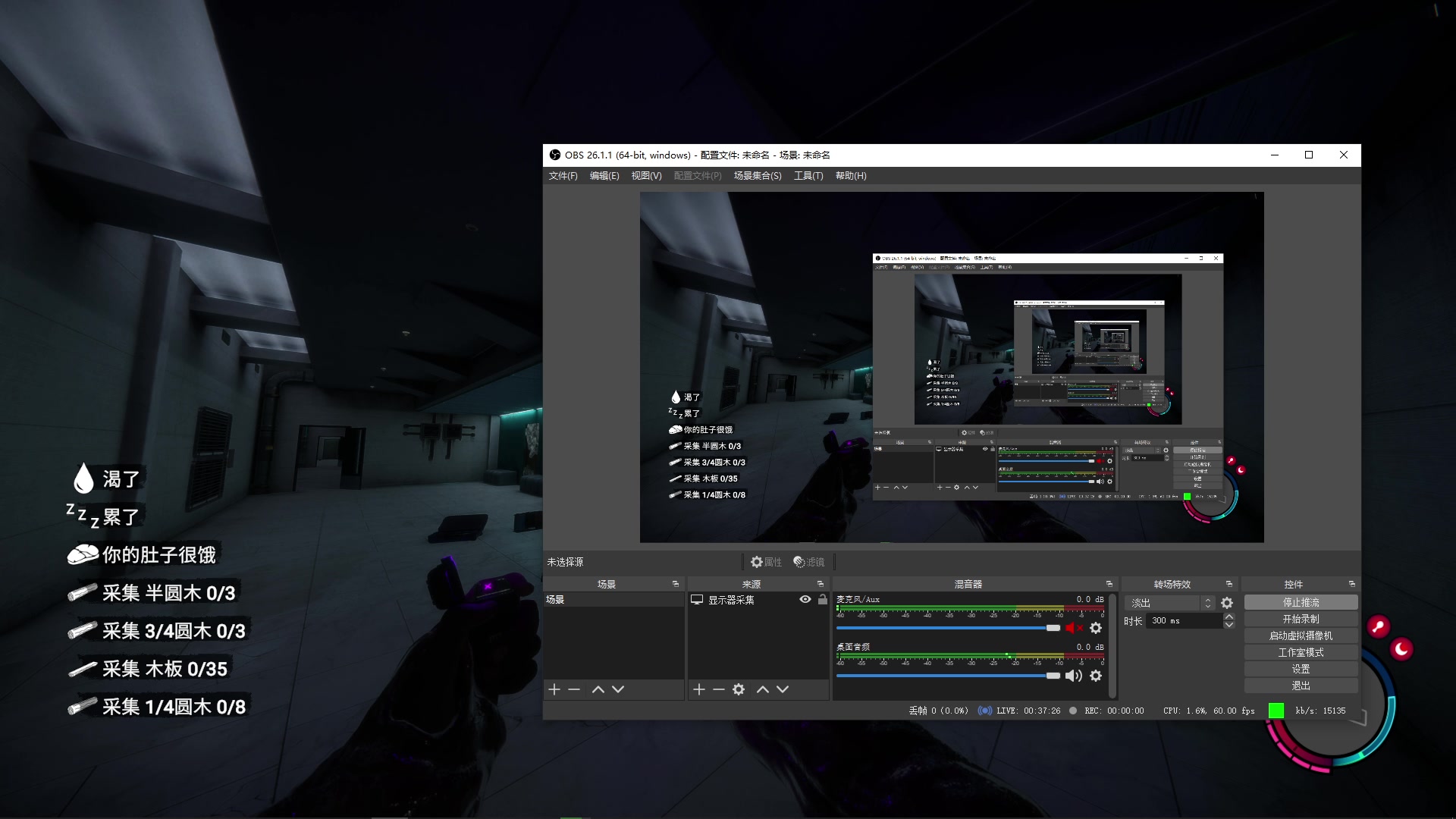Move scene up with the arrow icon

598,689
